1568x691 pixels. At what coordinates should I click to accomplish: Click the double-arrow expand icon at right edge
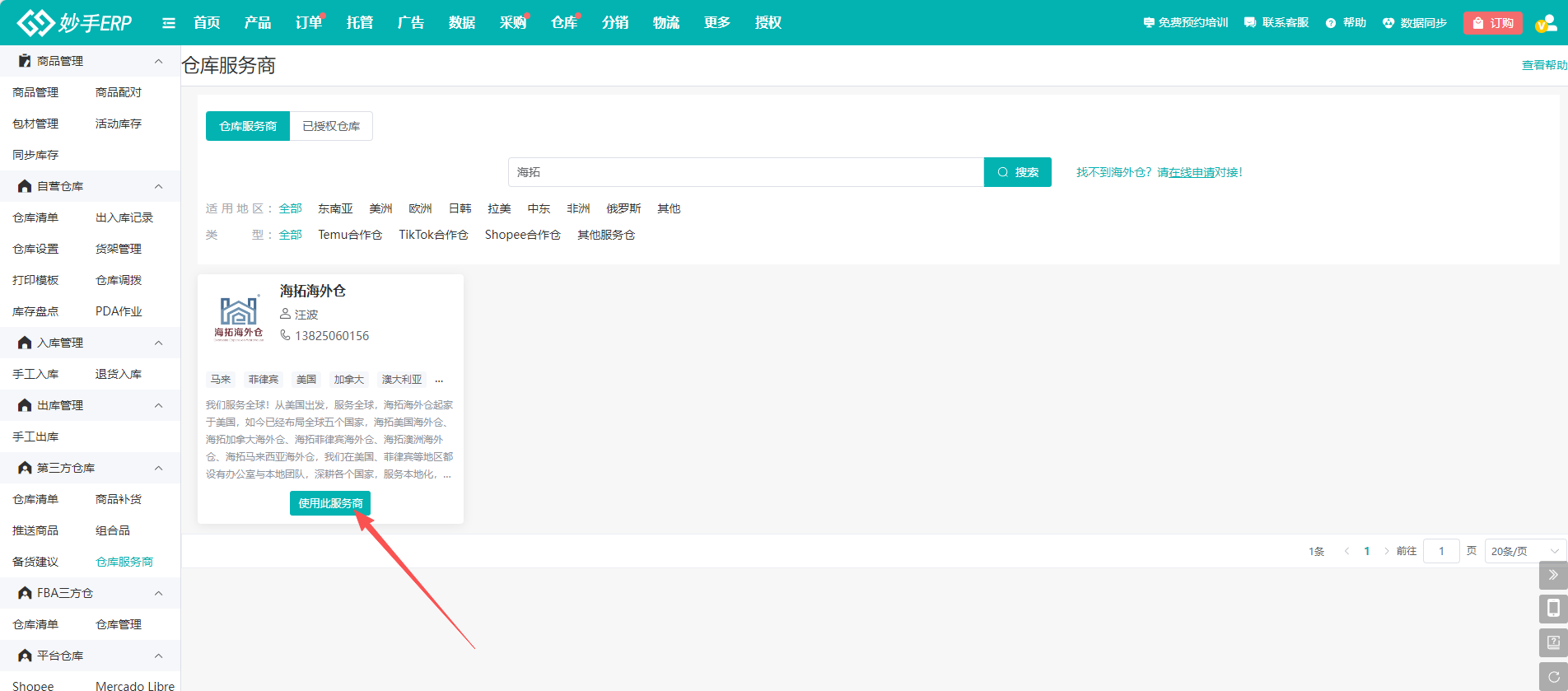point(1553,575)
